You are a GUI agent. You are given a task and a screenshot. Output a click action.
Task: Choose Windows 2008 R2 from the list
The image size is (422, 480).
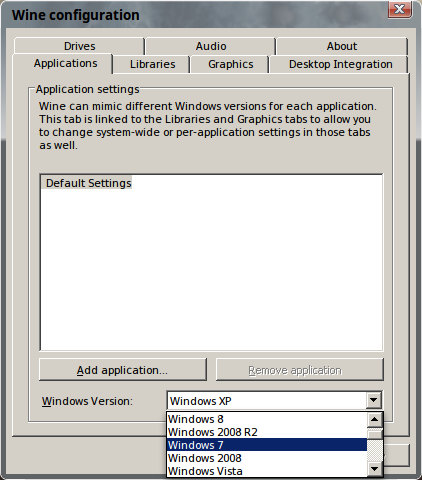tap(267, 432)
